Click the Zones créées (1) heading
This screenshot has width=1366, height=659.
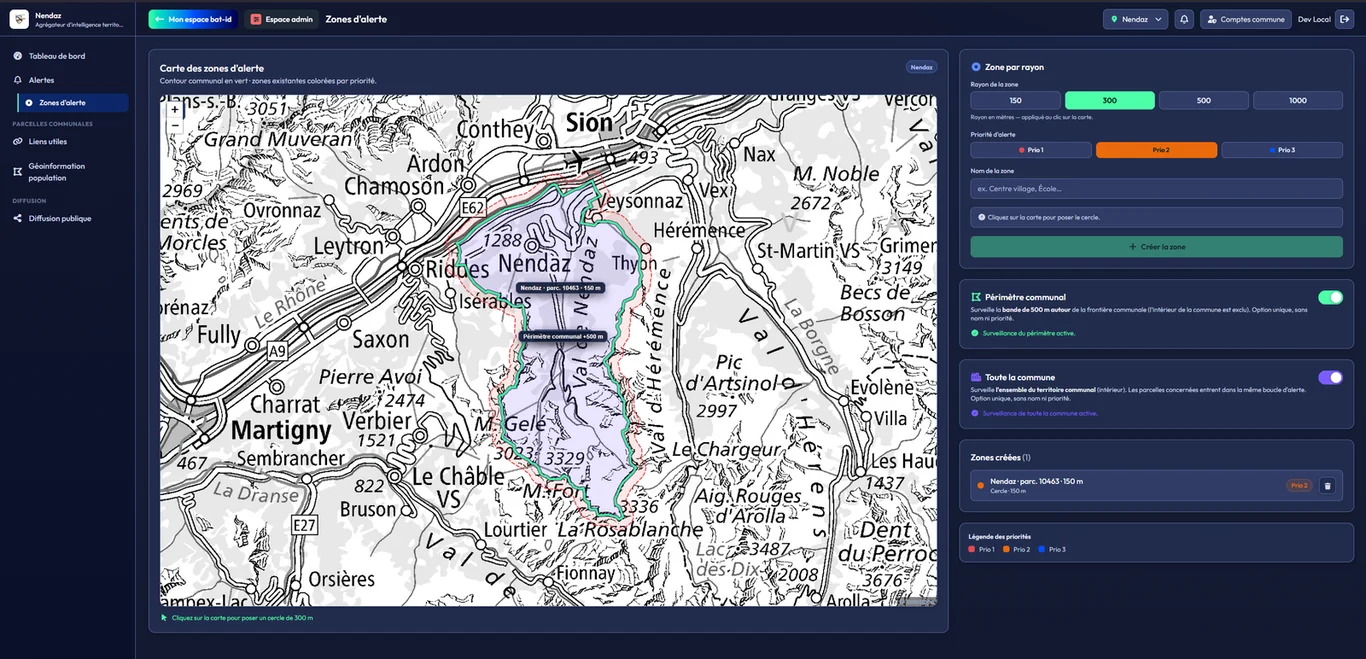(1000, 457)
